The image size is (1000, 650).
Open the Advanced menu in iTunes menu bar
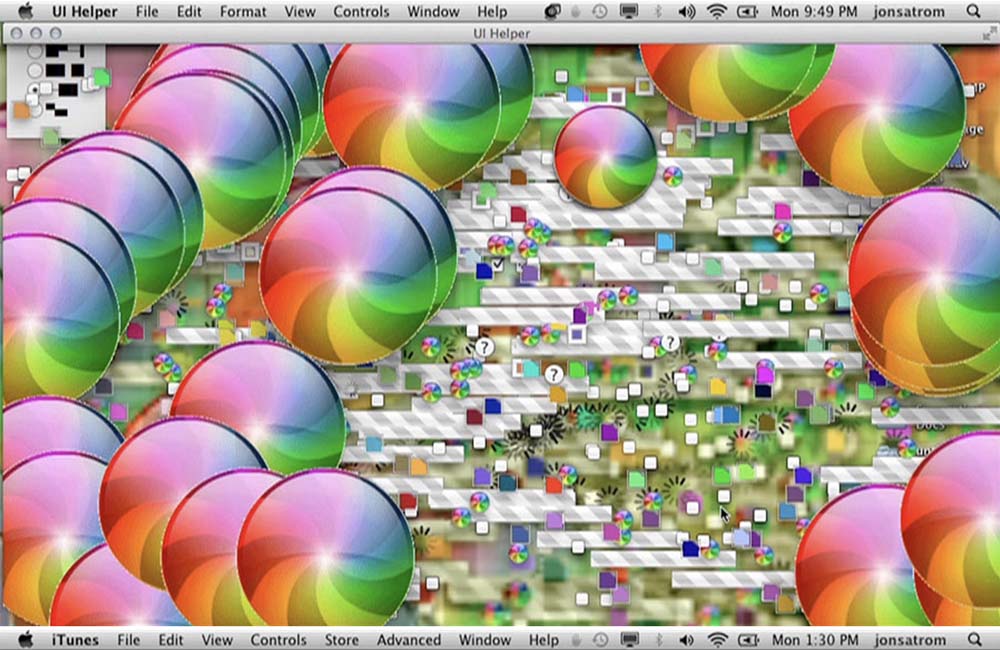(409, 640)
